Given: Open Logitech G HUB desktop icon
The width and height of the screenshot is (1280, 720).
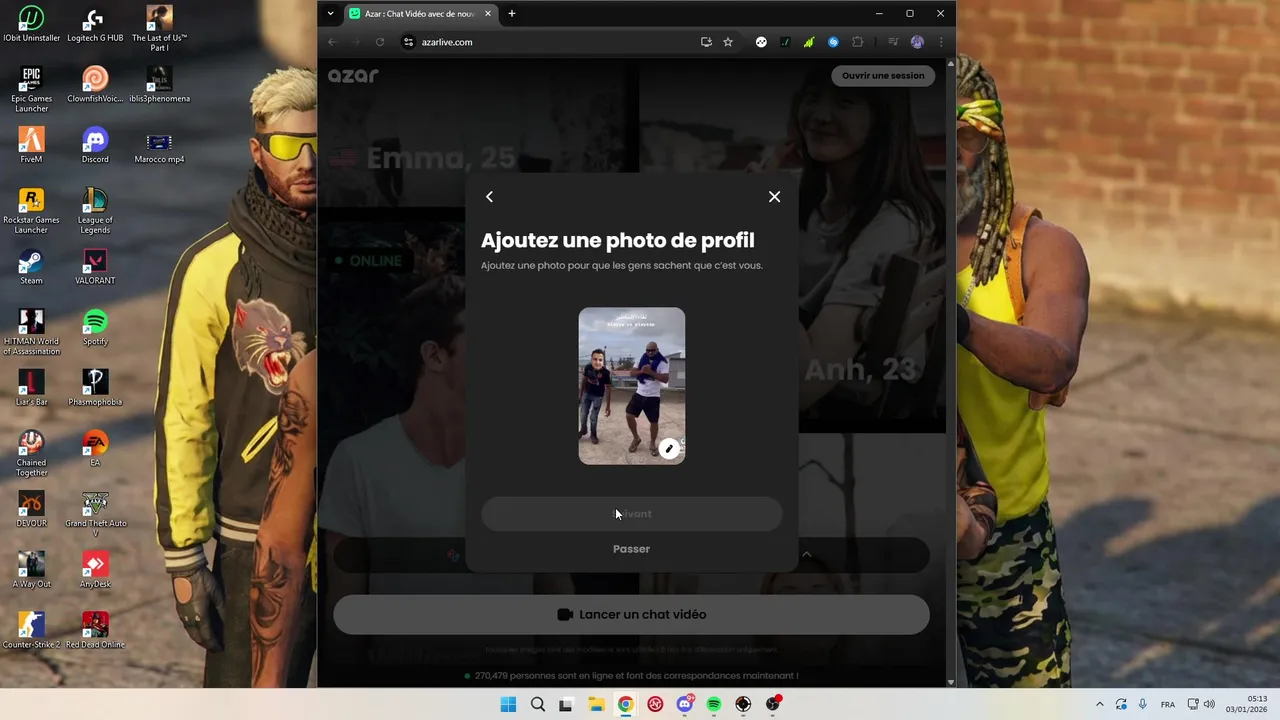Looking at the screenshot, I should [95, 25].
